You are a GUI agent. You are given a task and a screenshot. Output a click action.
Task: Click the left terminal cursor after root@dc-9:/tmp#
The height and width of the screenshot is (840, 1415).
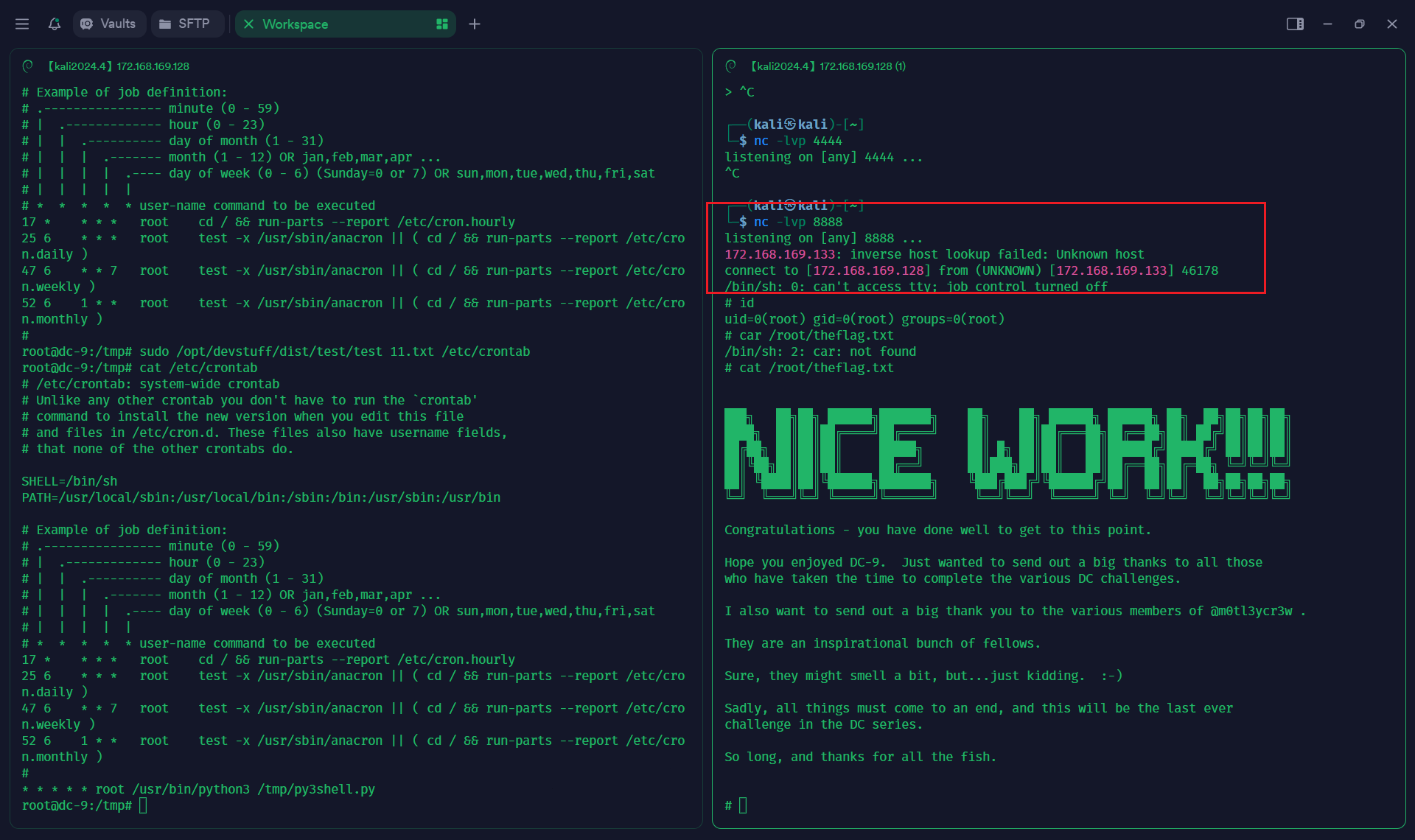point(143,805)
